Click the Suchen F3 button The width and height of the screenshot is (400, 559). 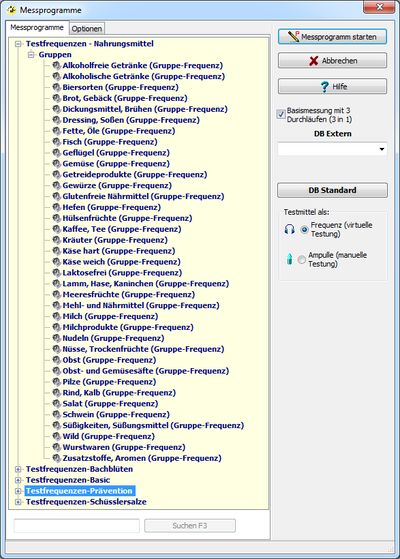[190, 525]
